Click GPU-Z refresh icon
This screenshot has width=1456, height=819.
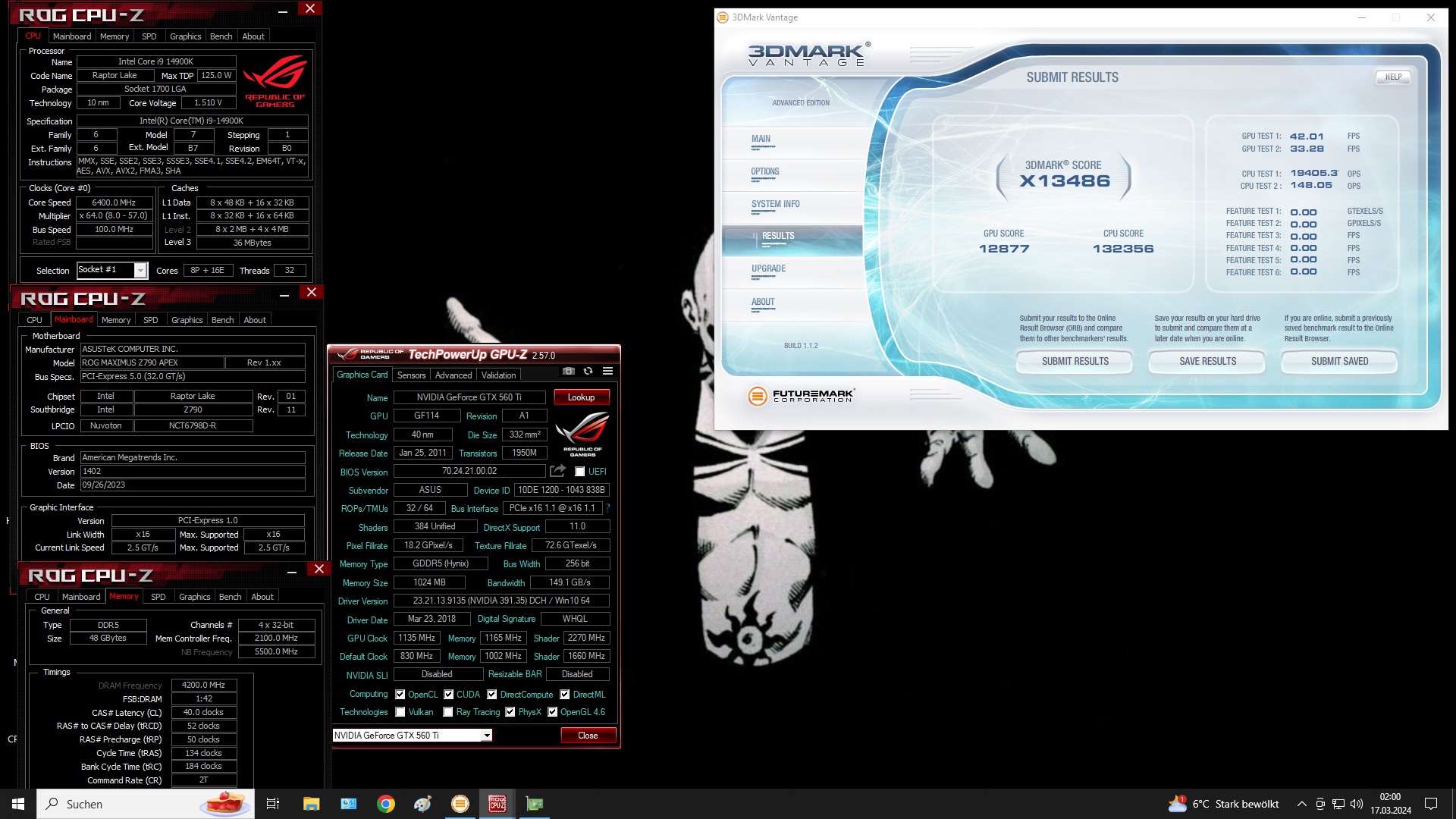[x=588, y=371]
